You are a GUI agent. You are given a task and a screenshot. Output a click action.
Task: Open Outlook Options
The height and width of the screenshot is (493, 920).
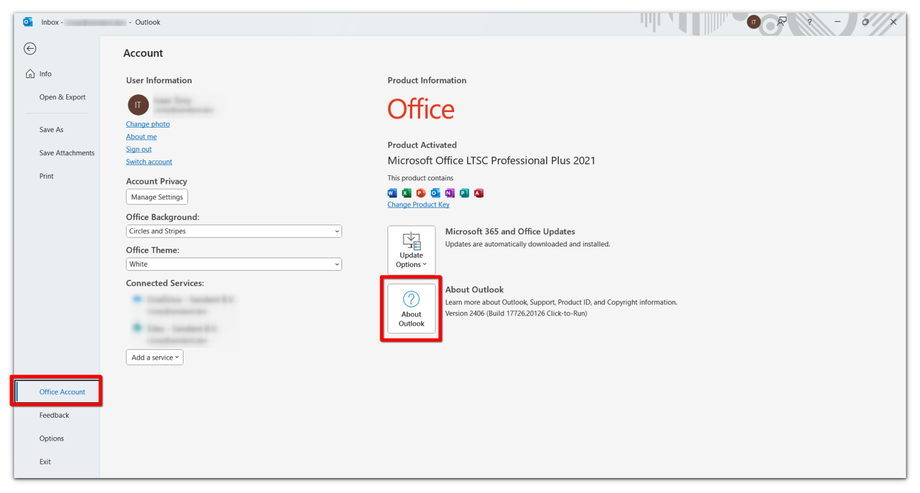click(52, 438)
